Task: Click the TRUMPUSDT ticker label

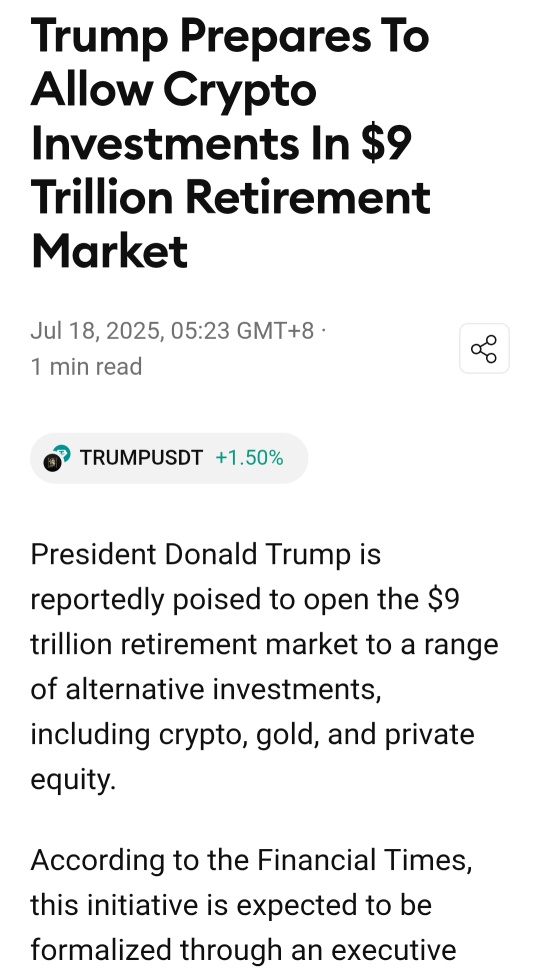Action: tap(141, 458)
